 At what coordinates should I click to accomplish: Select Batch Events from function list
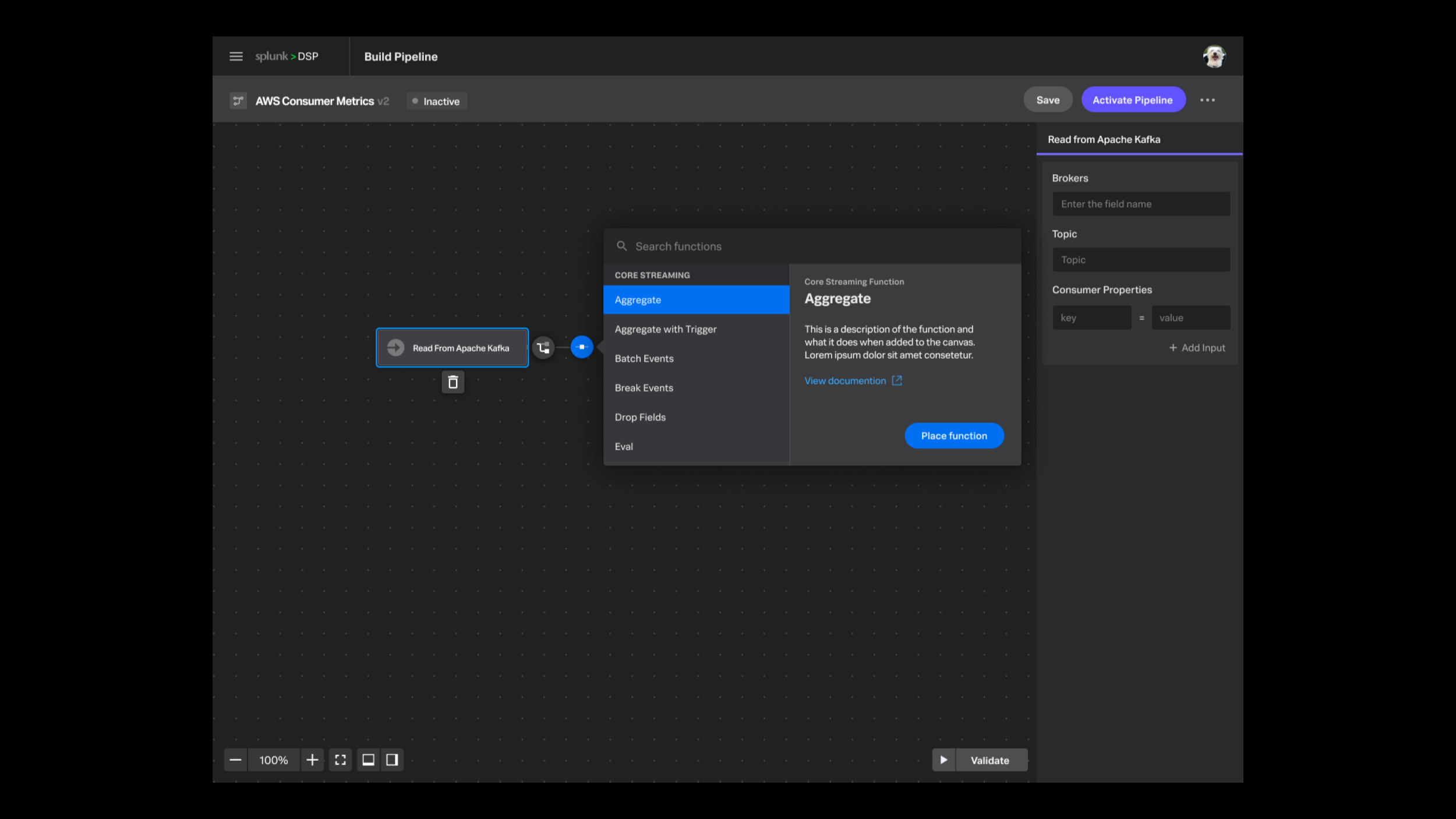[x=644, y=359]
